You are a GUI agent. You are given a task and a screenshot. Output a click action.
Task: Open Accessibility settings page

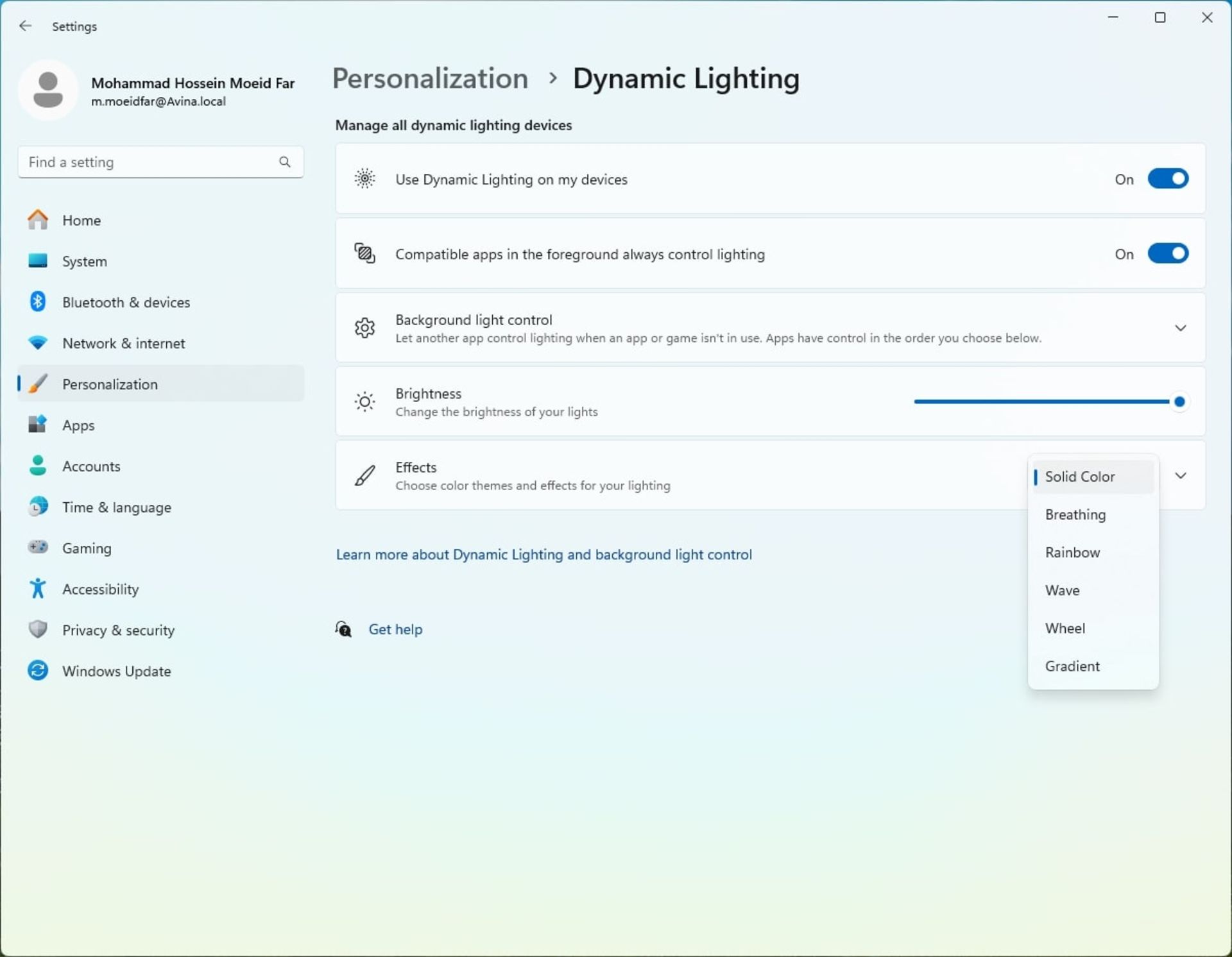(x=160, y=589)
